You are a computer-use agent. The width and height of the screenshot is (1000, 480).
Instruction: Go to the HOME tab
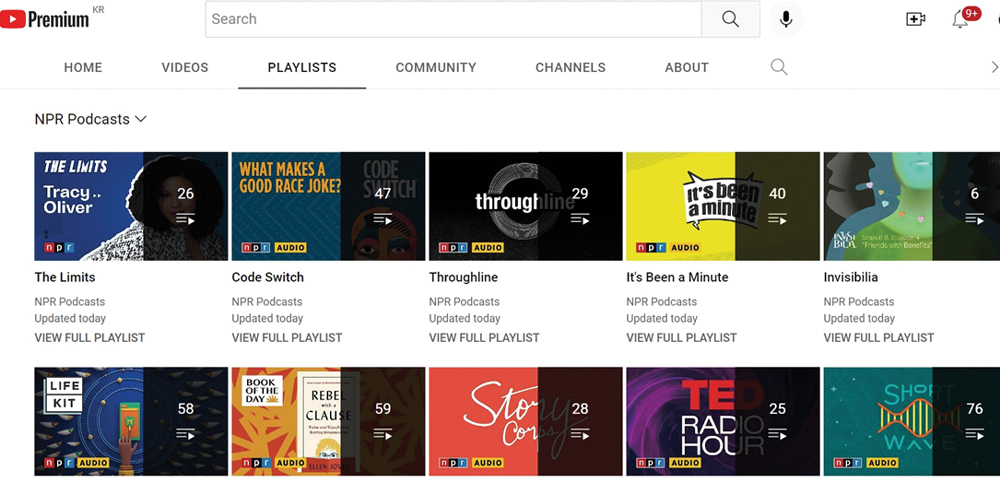click(83, 68)
